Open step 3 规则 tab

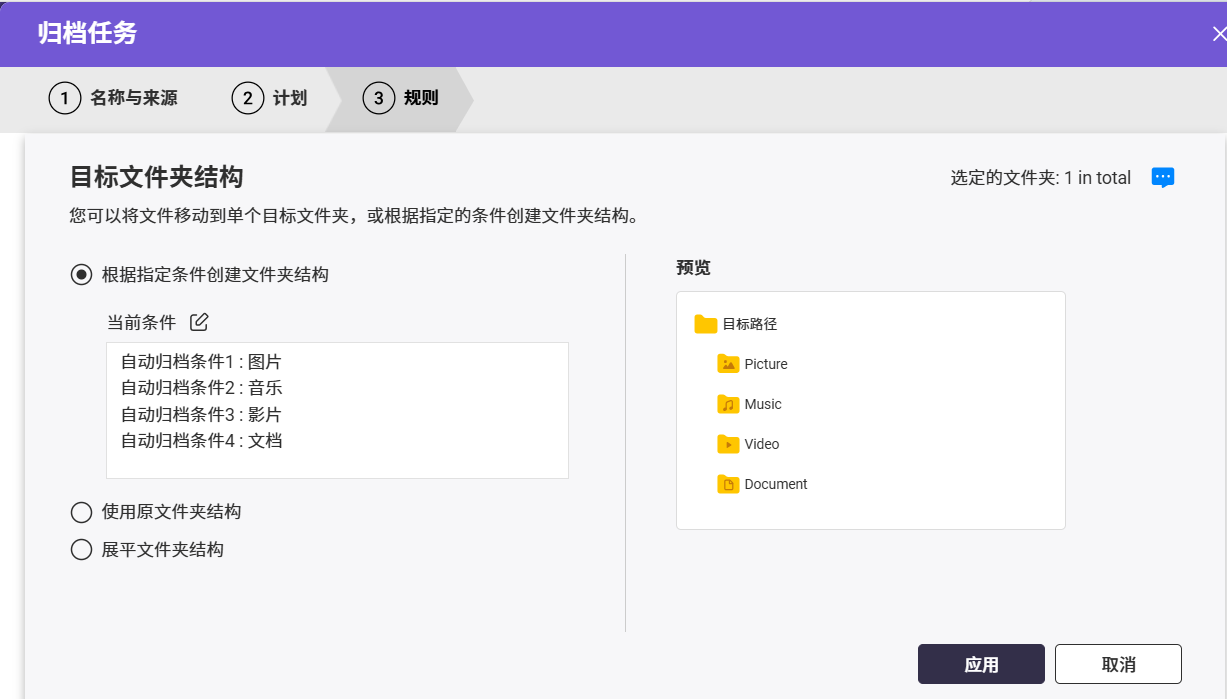[x=402, y=98]
